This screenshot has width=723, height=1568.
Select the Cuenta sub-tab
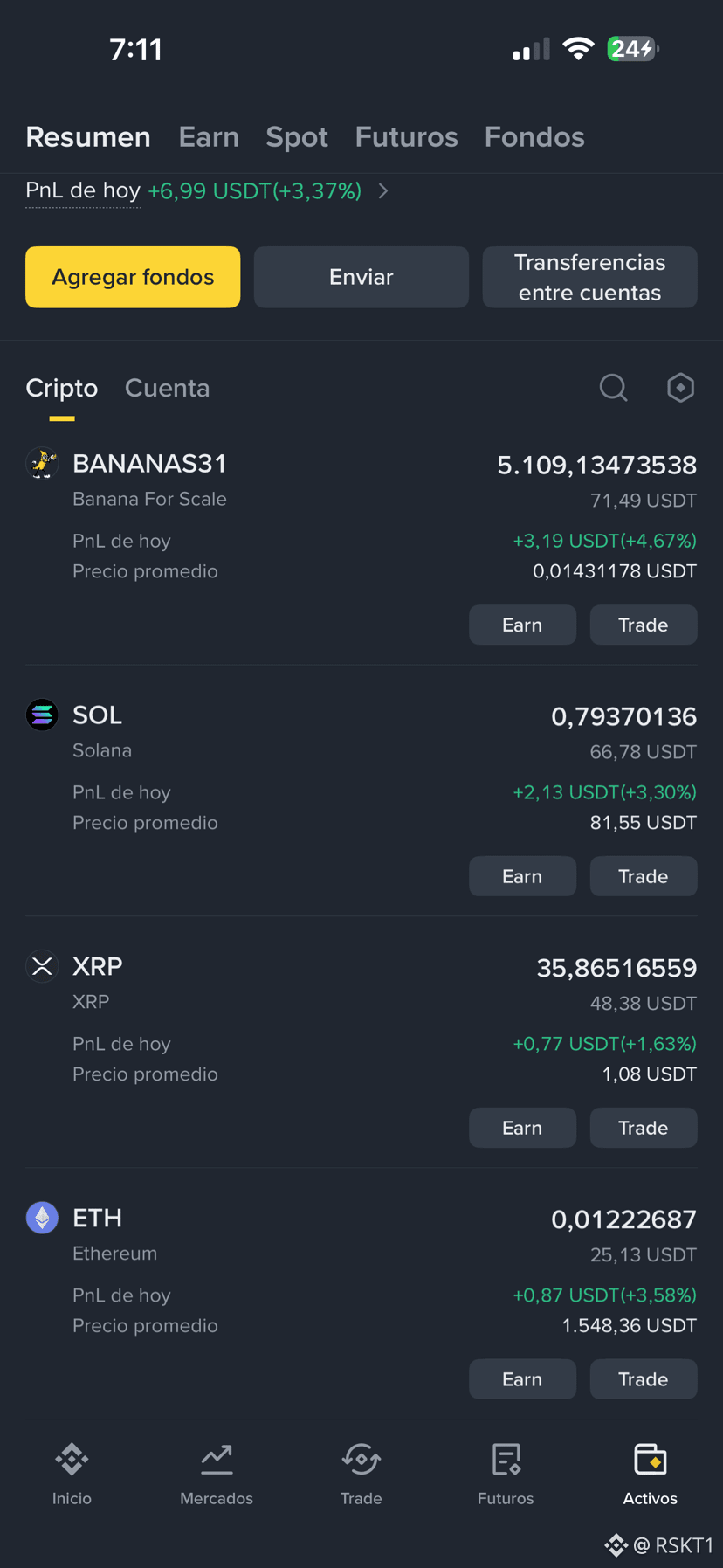tap(167, 388)
